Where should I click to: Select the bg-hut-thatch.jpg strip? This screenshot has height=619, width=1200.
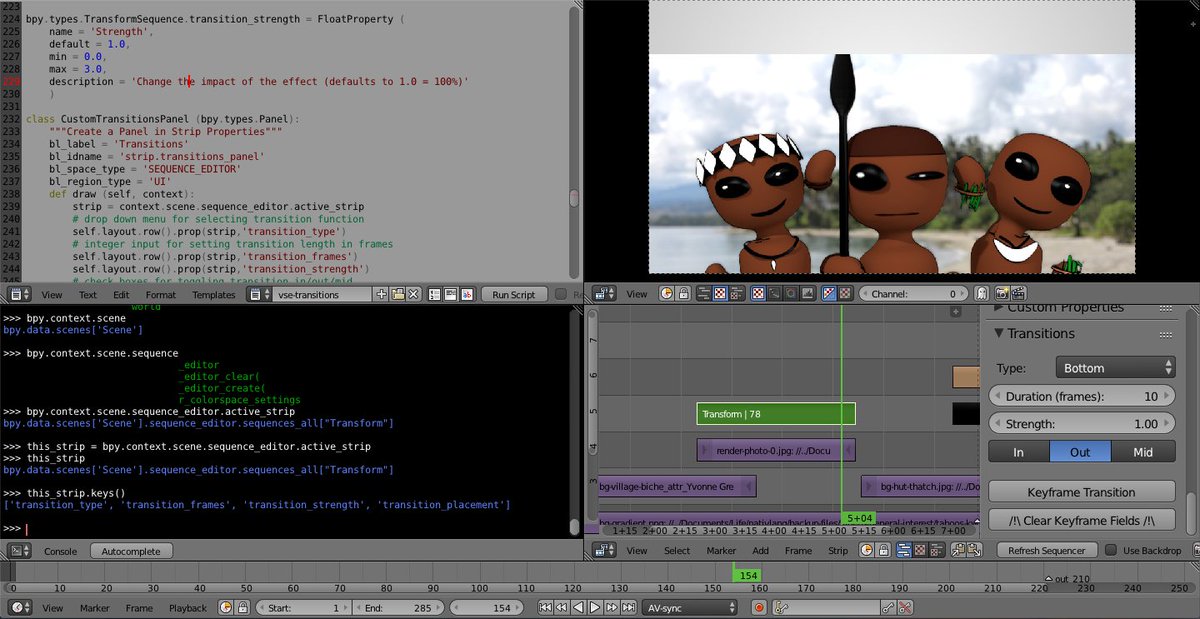coord(920,486)
